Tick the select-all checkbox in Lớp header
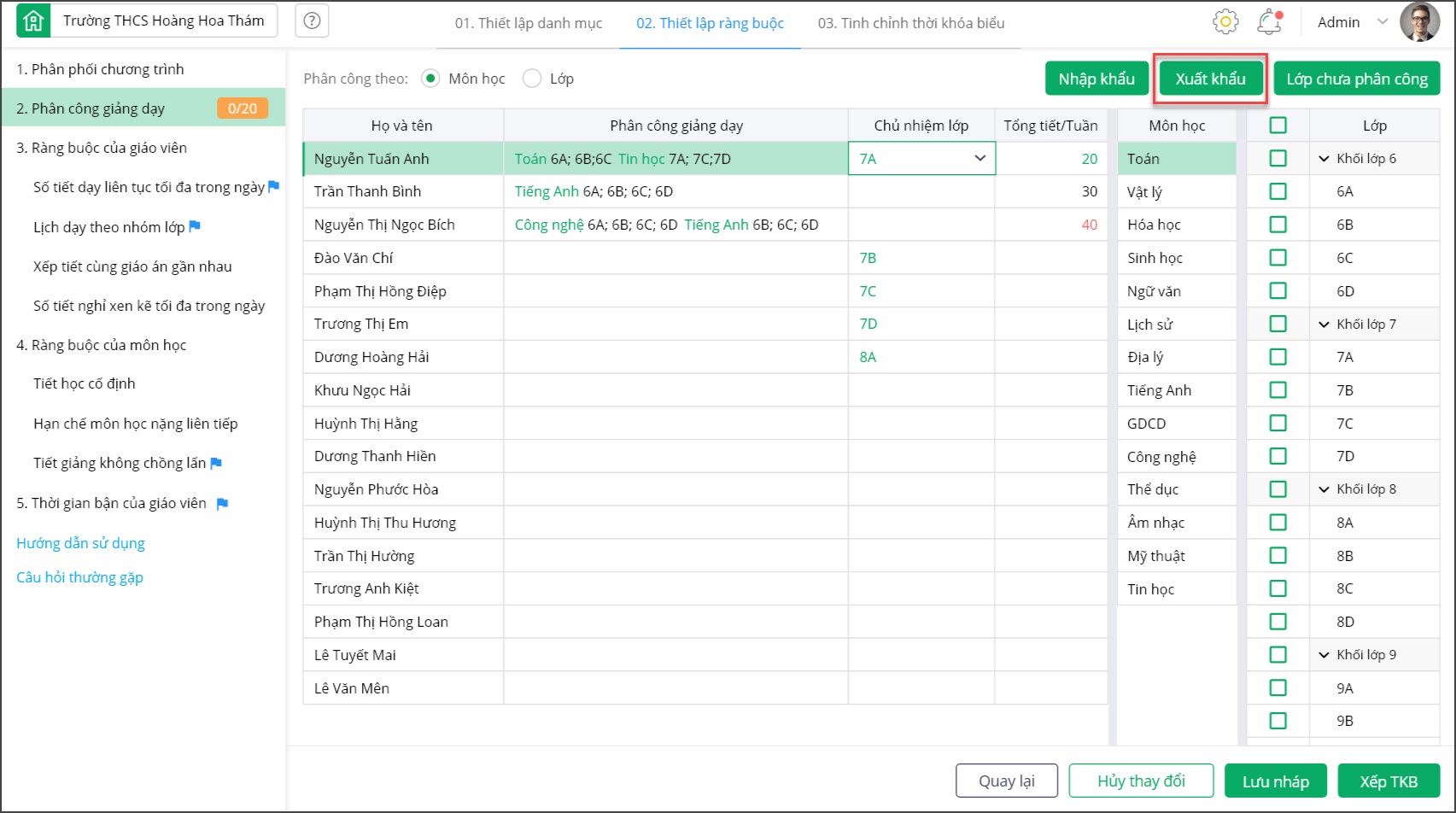Viewport: 1456px width, 813px height. 1278,126
